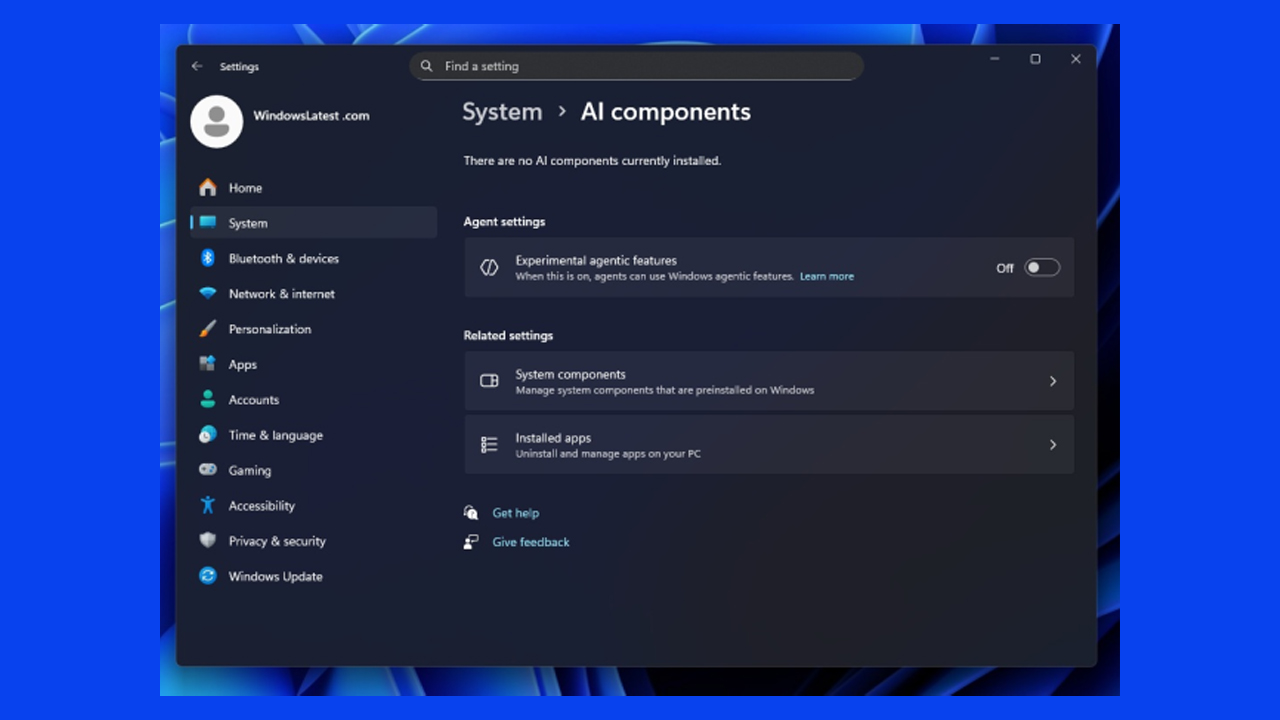Open the Learn more link
The width and height of the screenshot is (1280, 720).
click(826, 276)
